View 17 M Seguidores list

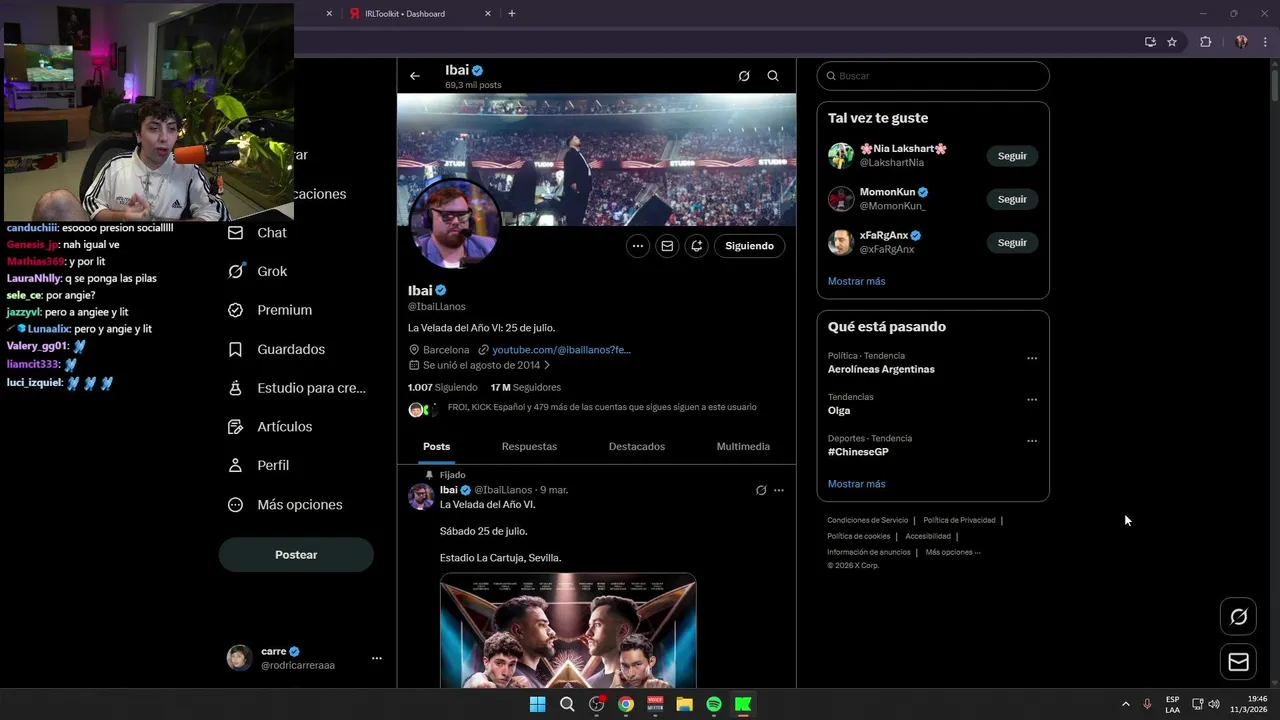[x=526, y=387]
